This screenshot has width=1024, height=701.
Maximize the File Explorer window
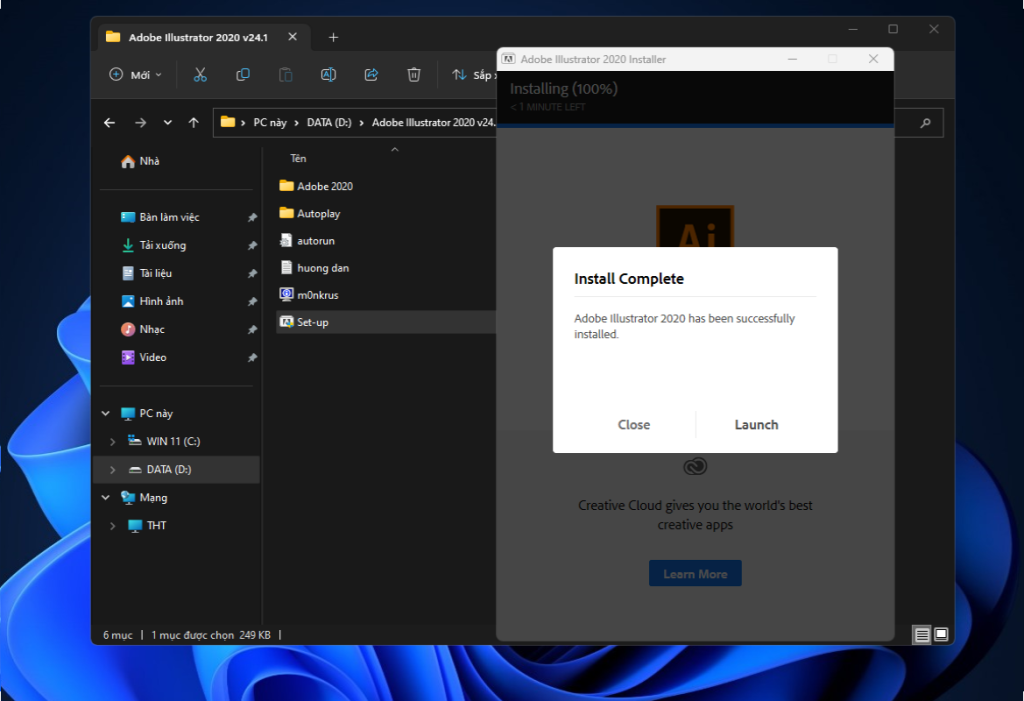coord(893,29)
